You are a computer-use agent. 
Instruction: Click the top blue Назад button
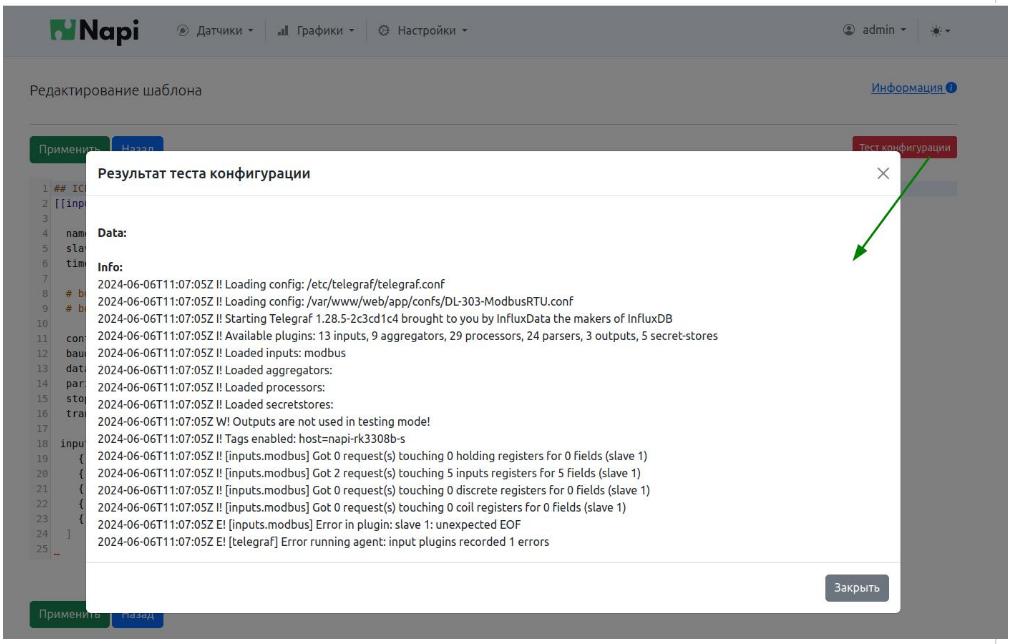point(137,145)
